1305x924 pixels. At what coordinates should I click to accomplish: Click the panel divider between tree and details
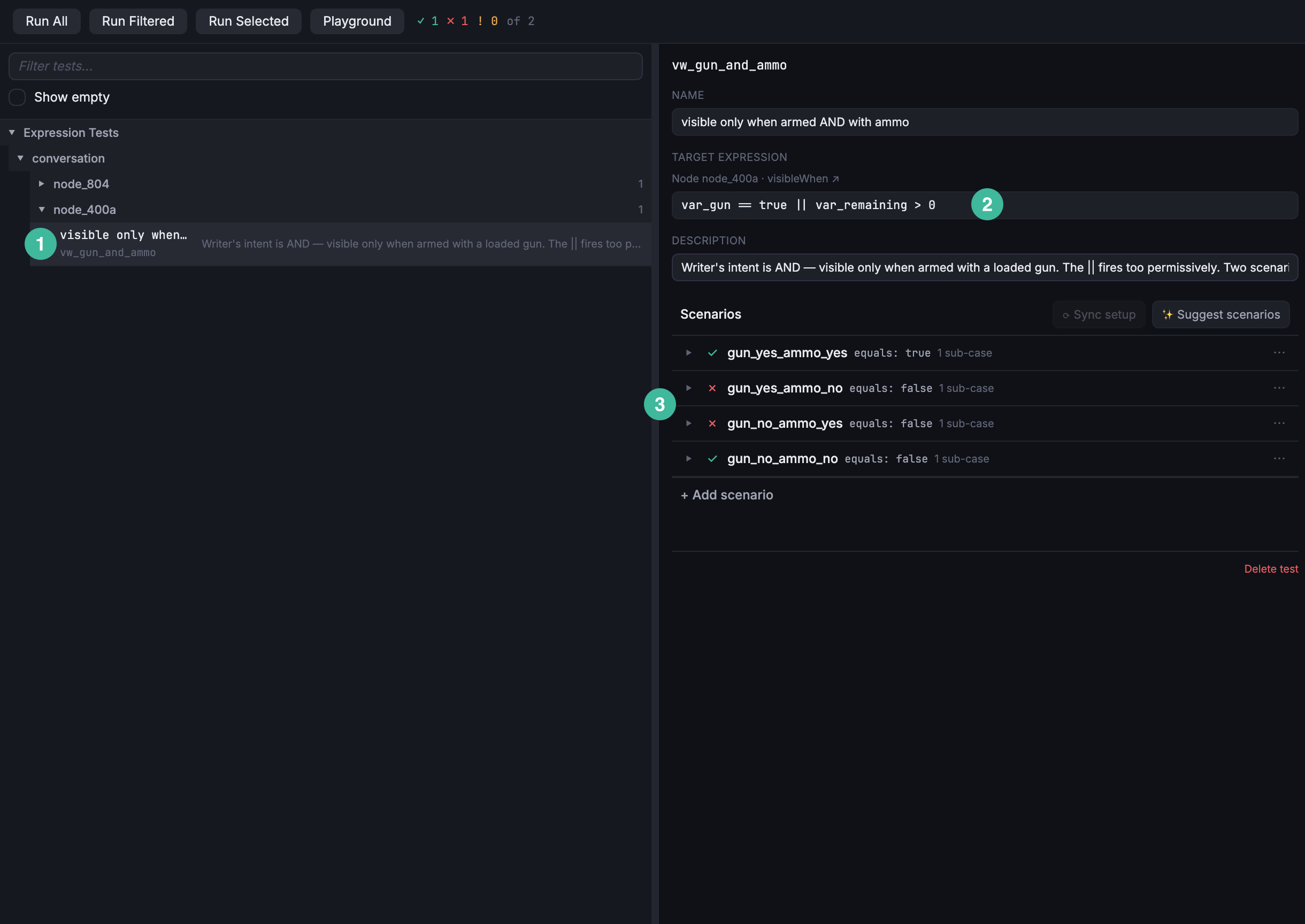[655, 483]
